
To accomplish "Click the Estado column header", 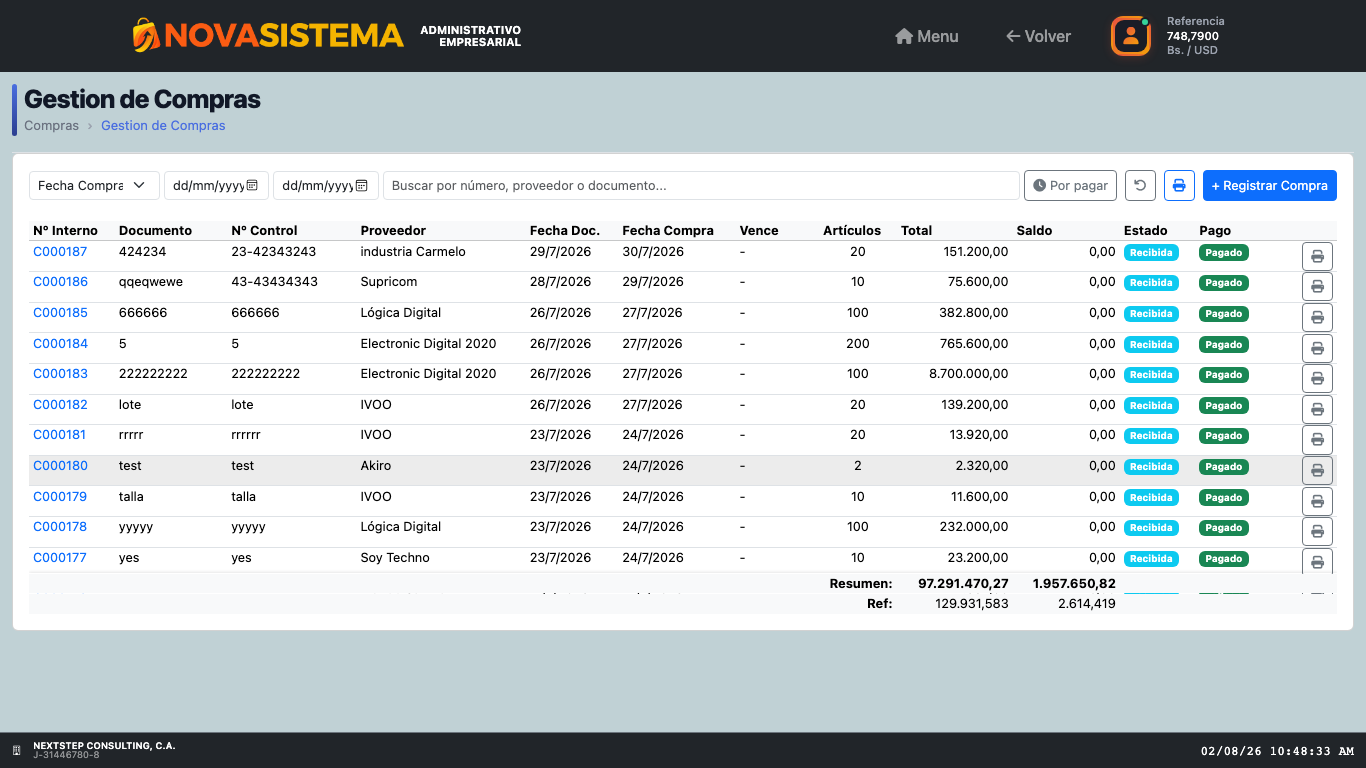I will pos(1145,230).
